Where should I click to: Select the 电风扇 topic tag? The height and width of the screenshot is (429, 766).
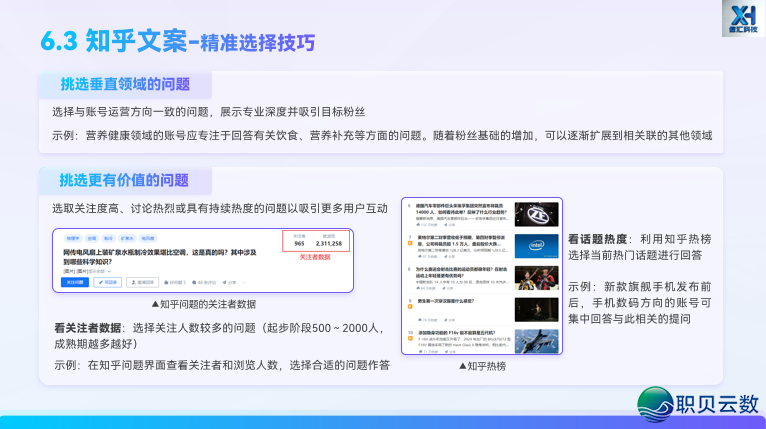click(x=148, y=238)
